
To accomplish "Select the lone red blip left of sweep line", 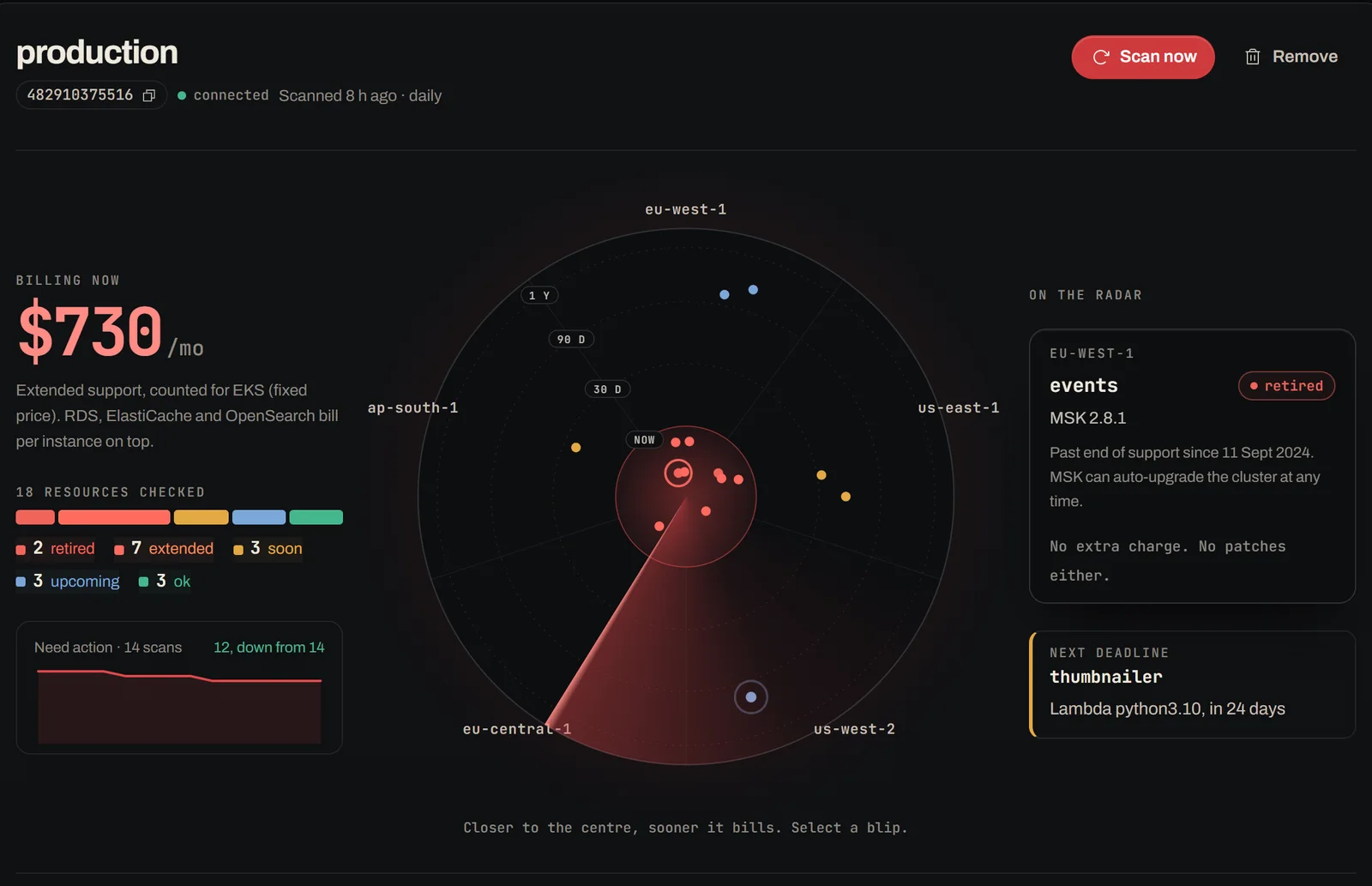I will [659, 526].
